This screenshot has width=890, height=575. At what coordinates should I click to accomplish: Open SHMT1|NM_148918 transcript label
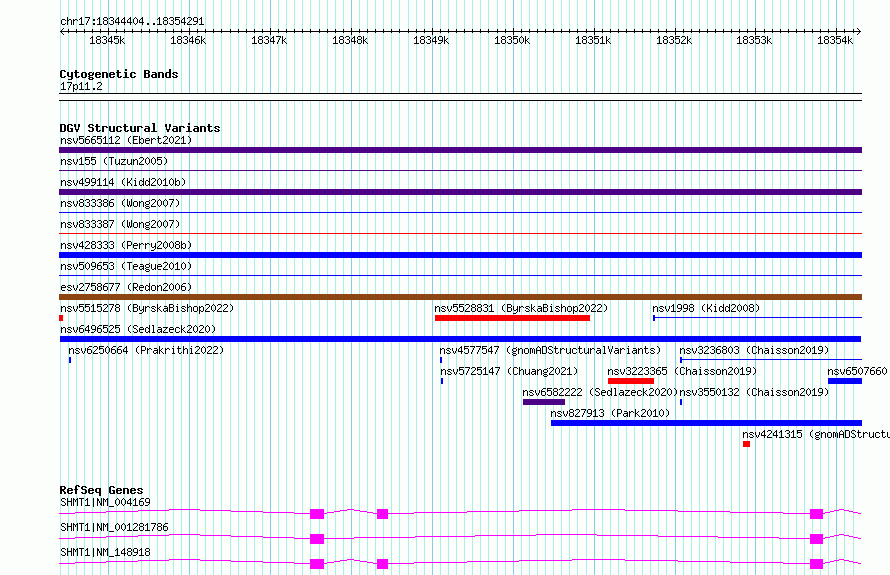(106, 552)
